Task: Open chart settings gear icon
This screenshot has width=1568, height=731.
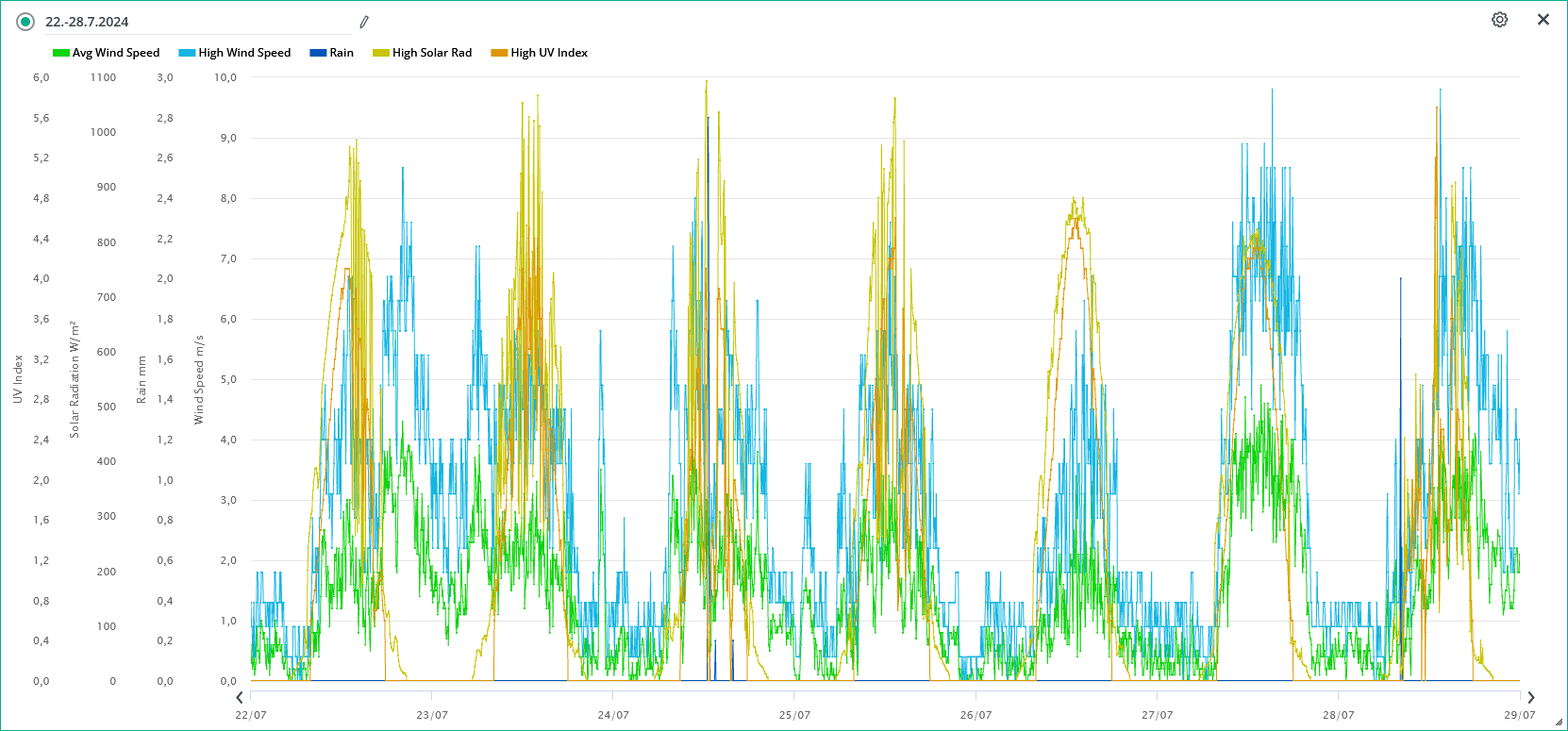Action: click(x=1499, y=20)
